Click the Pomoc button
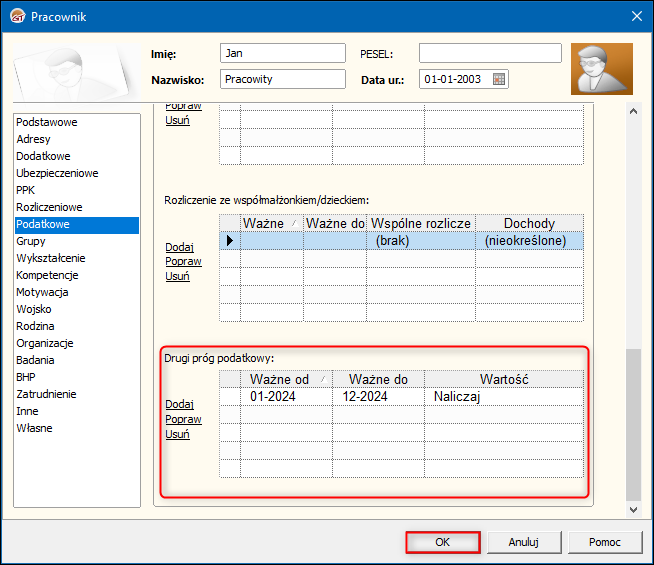This screenshot has height=565, width=654. click(x=605, y=542)
